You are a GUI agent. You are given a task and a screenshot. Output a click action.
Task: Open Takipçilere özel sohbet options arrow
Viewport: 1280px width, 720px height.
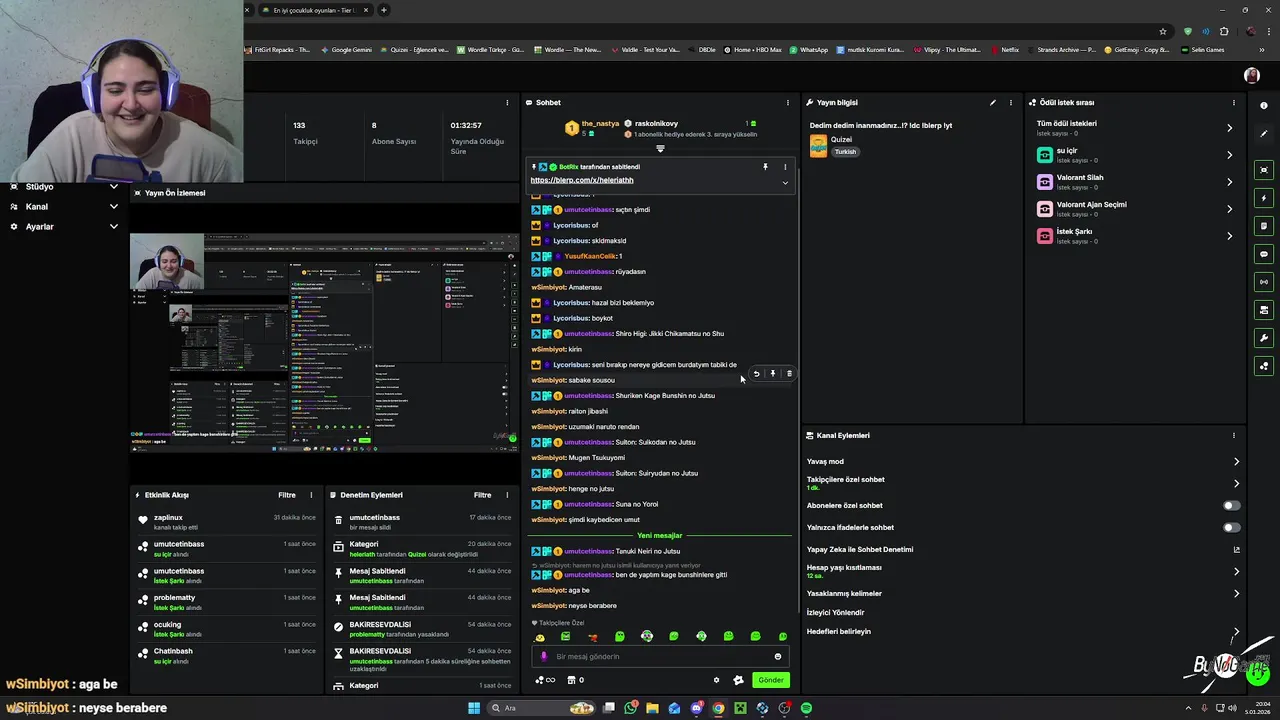tap(1236, 483)
